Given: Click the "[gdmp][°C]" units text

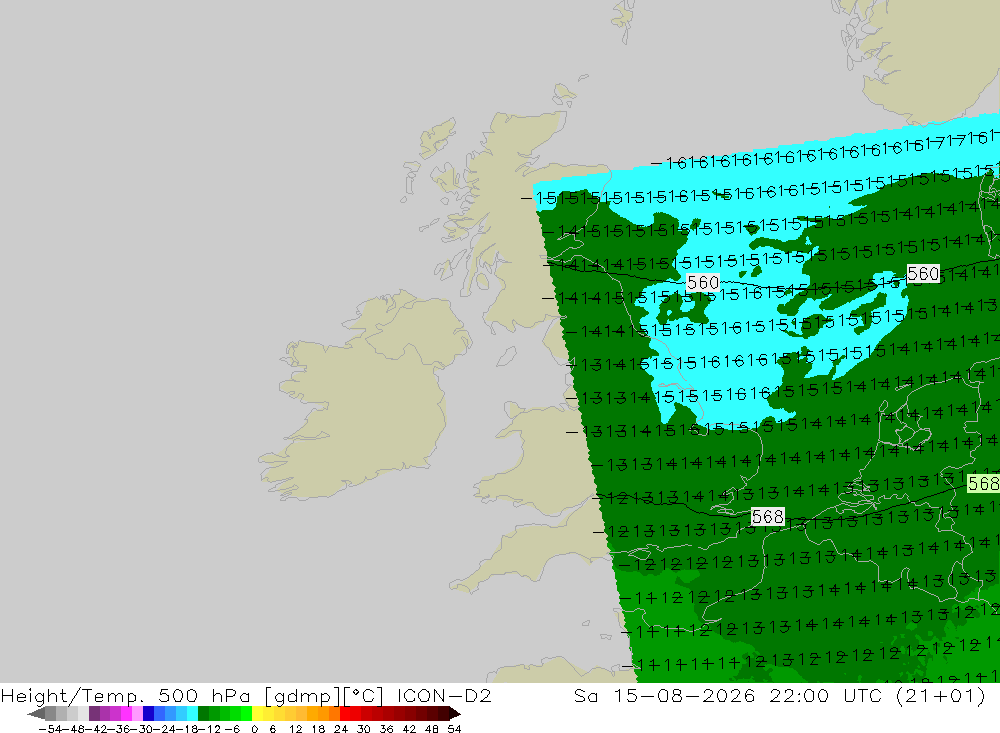Looking at the screenshot, I should click(324, 696).
